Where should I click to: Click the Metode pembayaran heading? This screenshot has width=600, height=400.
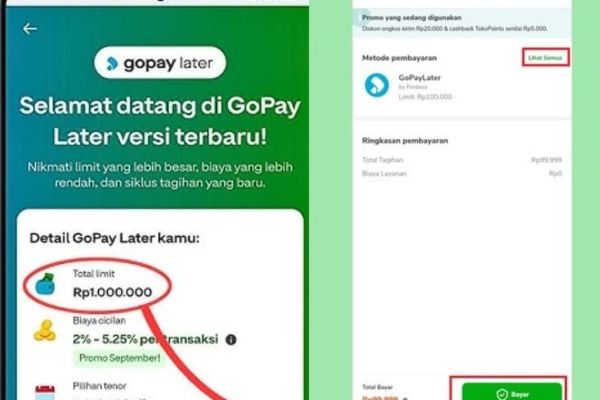pyautogui.click(x=399, y=58)
